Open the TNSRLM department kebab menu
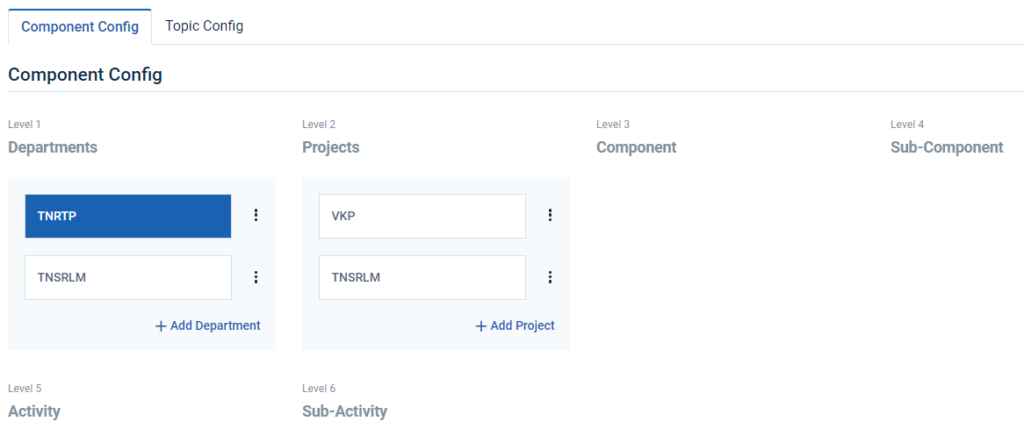Screen dimensions: 1024x443 [256, 277]
